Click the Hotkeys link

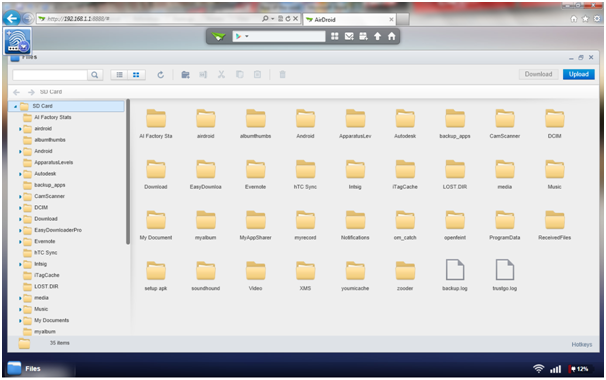pos(582,344)
